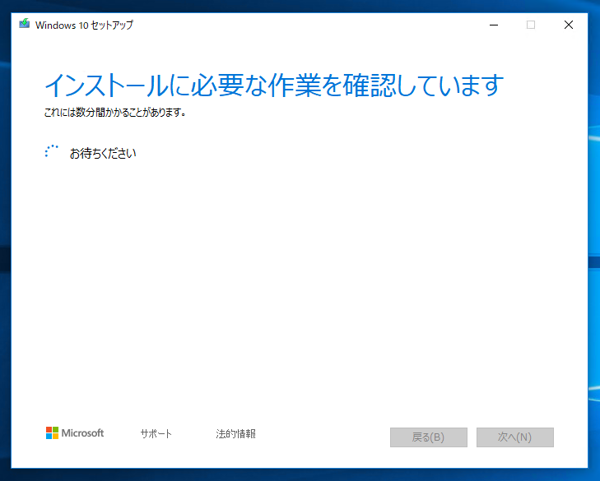Click the text これには数分間かかることがあります。
The height and width of the screenshot is (481, 600).
coord(115,113)
